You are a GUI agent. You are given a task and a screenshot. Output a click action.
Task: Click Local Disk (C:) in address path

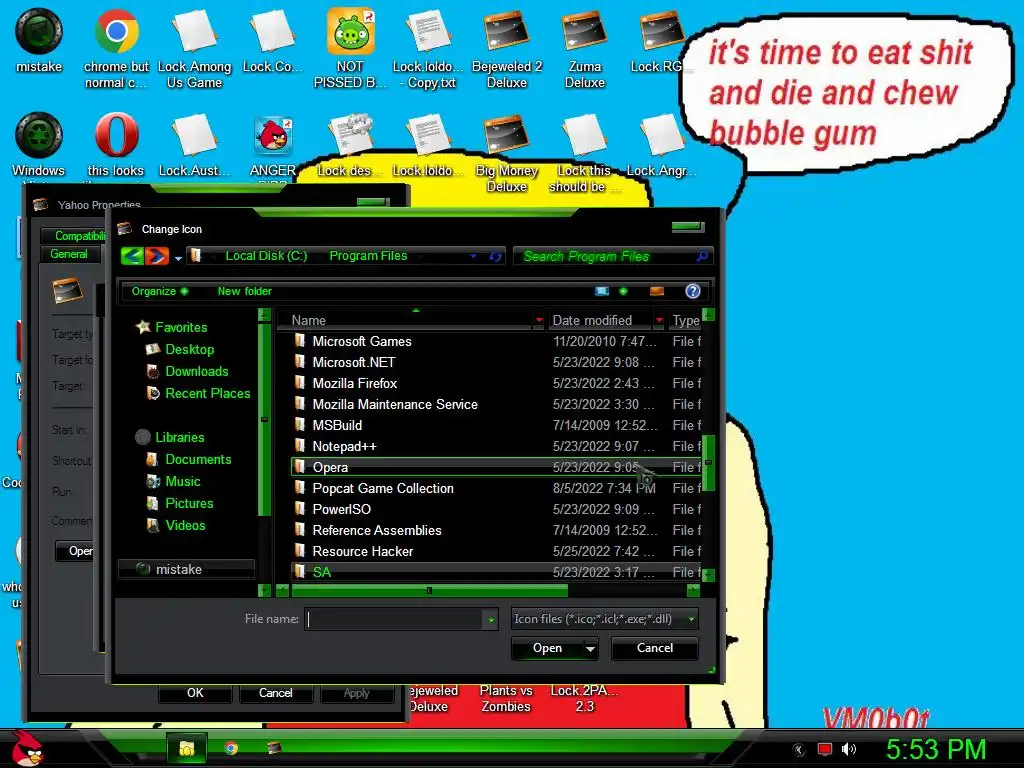tap(266, 256)
